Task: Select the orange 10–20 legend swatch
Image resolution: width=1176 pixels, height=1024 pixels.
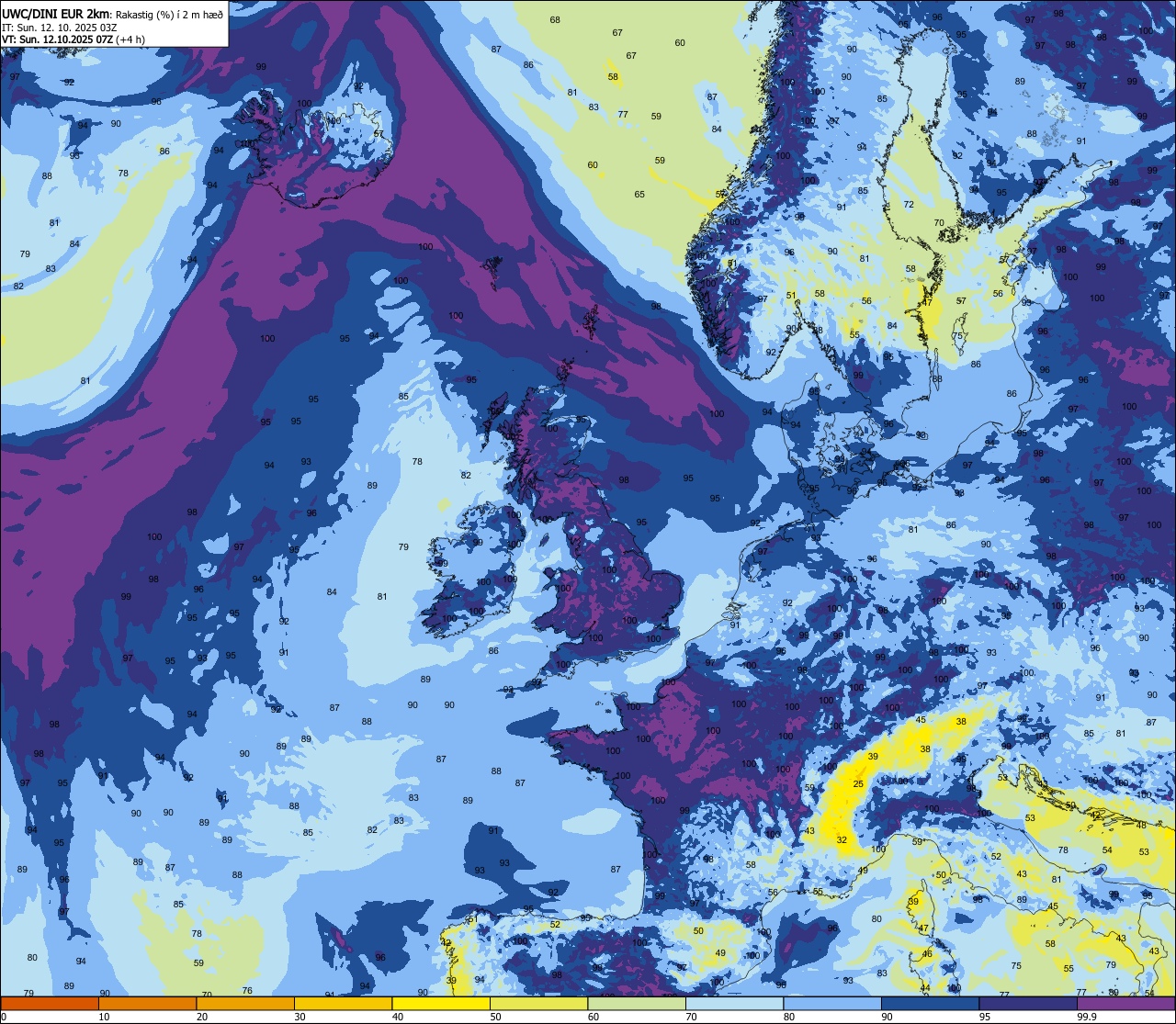Action: click(x=147, y=1004)
